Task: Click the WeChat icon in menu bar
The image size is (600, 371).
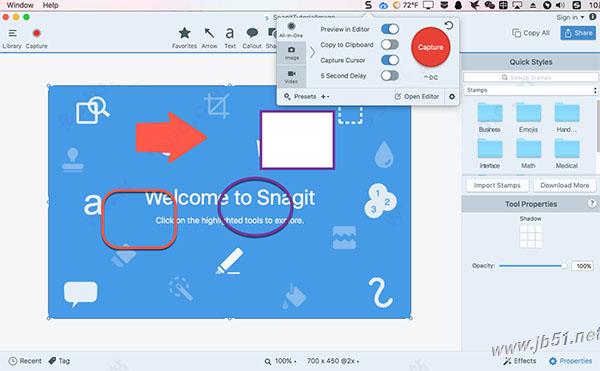Action: tap(489, 5)
